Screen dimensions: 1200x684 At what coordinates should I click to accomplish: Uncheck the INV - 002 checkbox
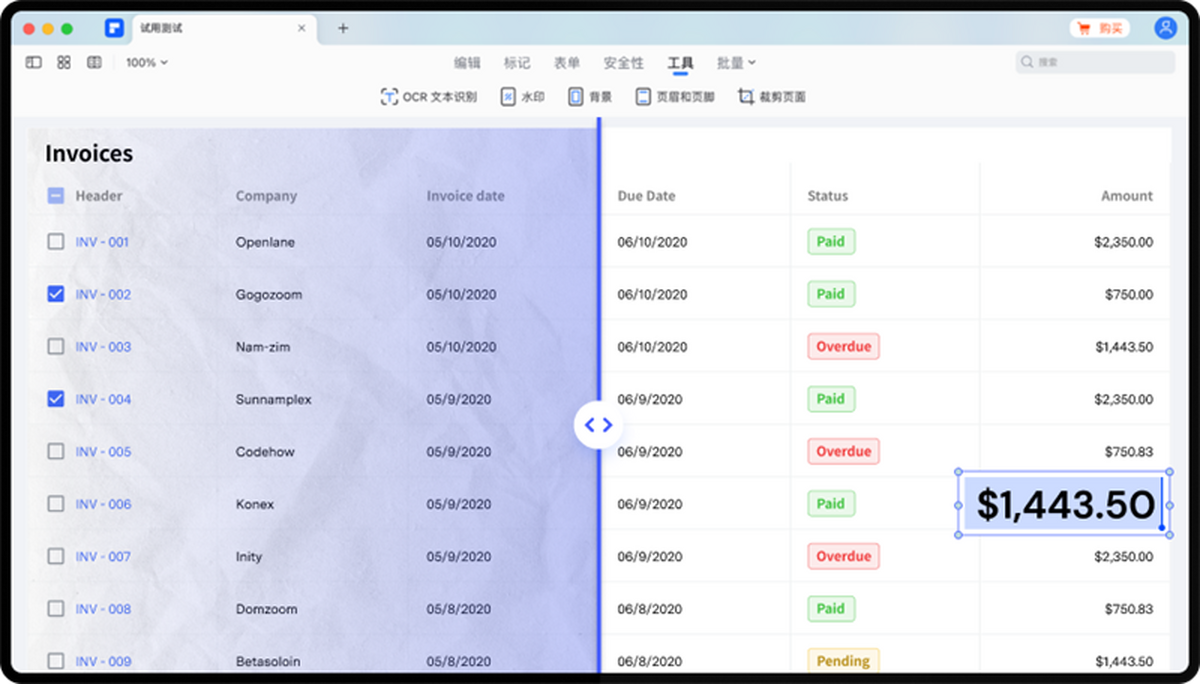(x=56, y=294)
